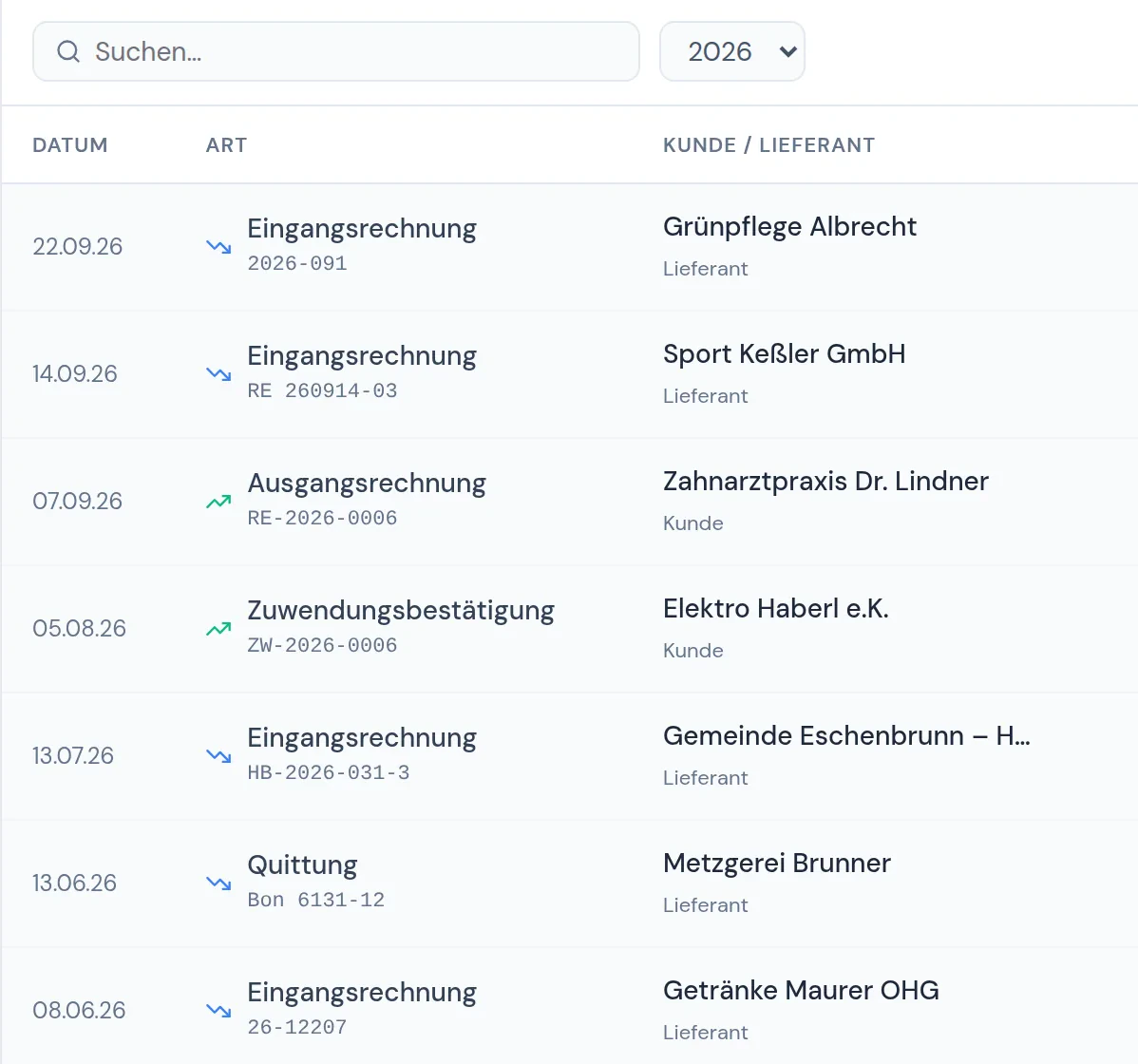
Task: Click the up-trend icon for RE-2026-0006
Action: 218,502
